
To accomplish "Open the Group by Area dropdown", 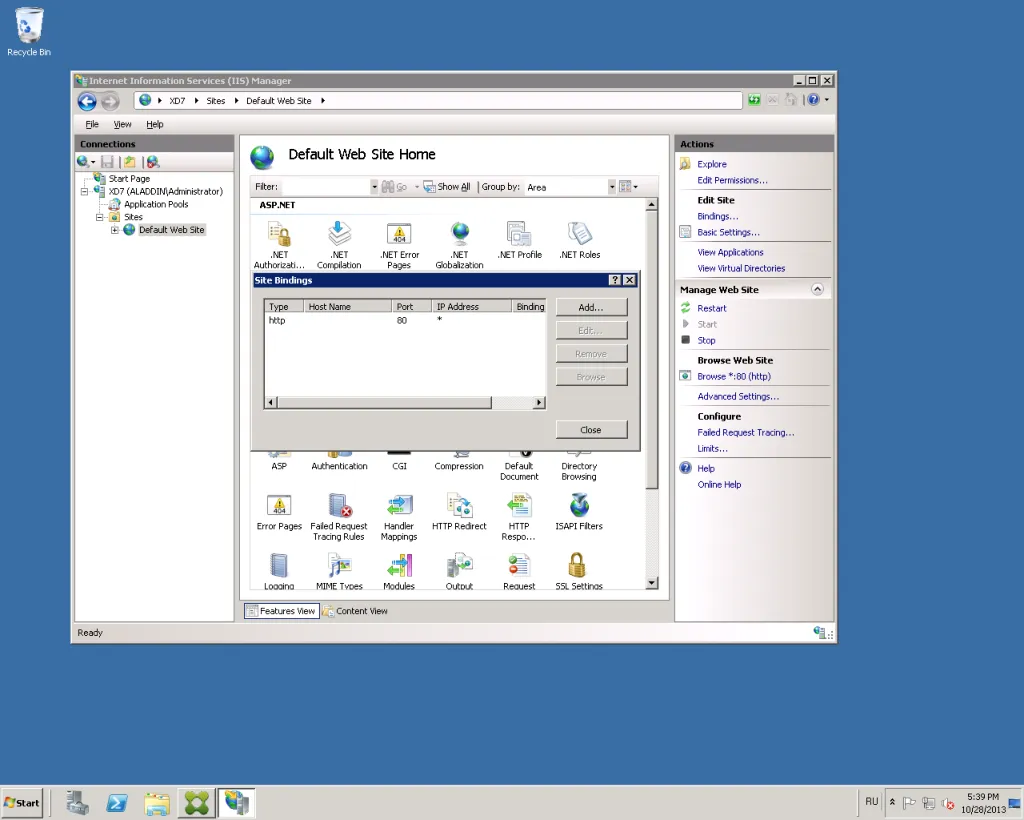I will 570,187.
